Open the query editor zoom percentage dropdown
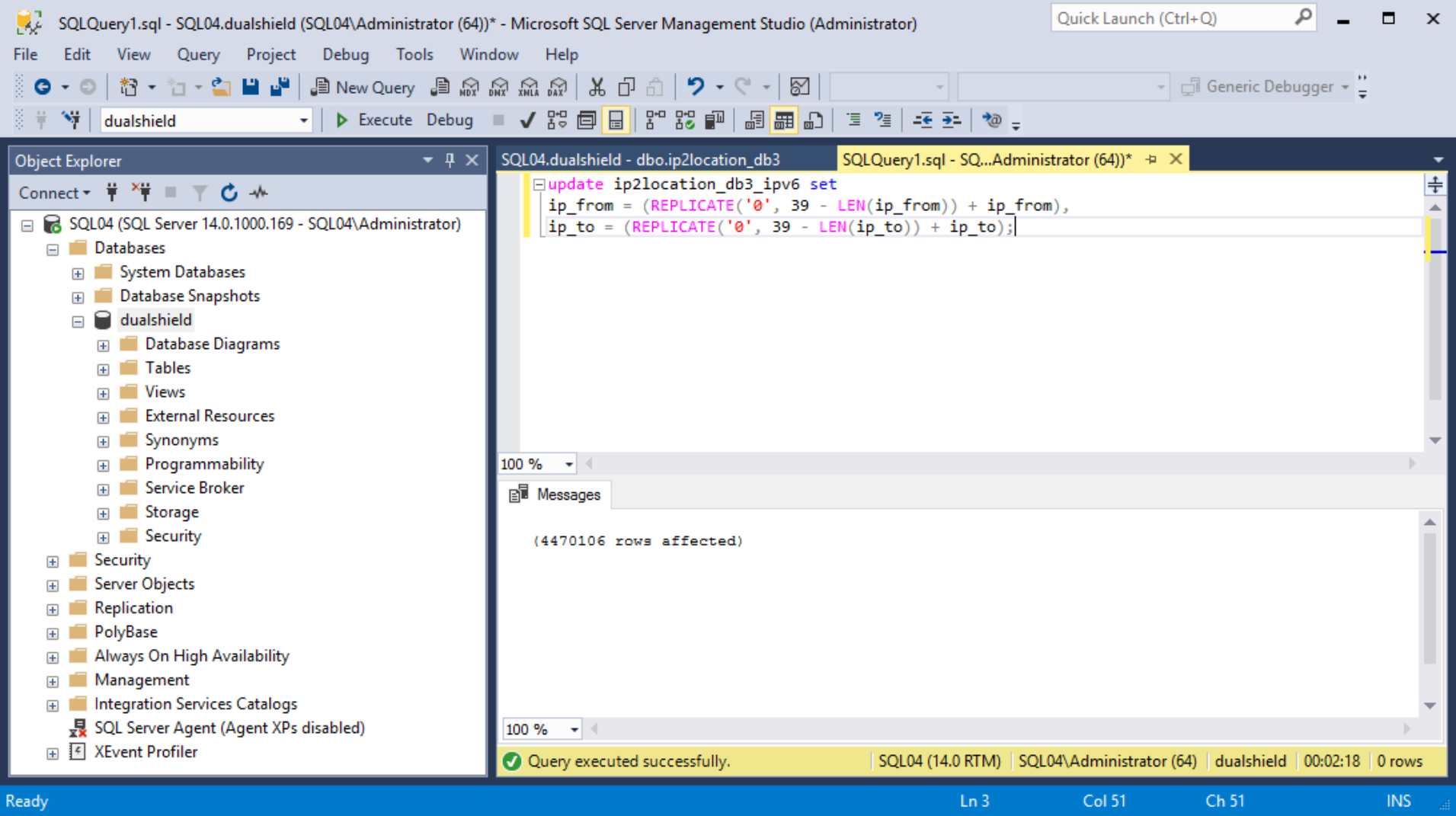Screen dimensions: 1456x816 click(568, 464)
